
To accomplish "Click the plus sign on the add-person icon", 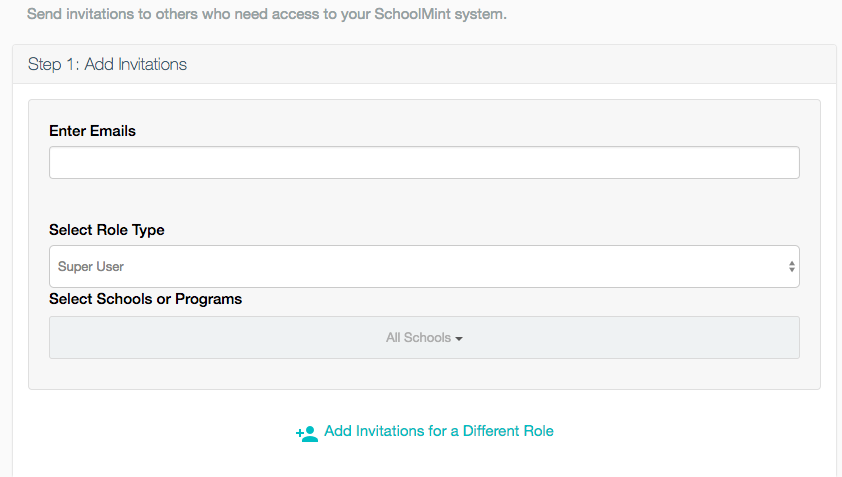I will coord(299,433).
